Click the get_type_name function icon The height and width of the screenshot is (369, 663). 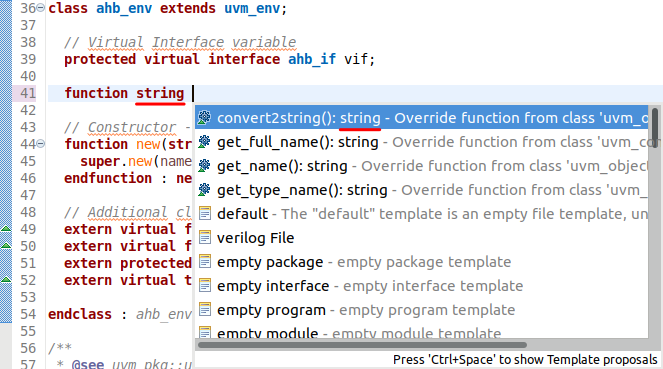coord(205,190)
